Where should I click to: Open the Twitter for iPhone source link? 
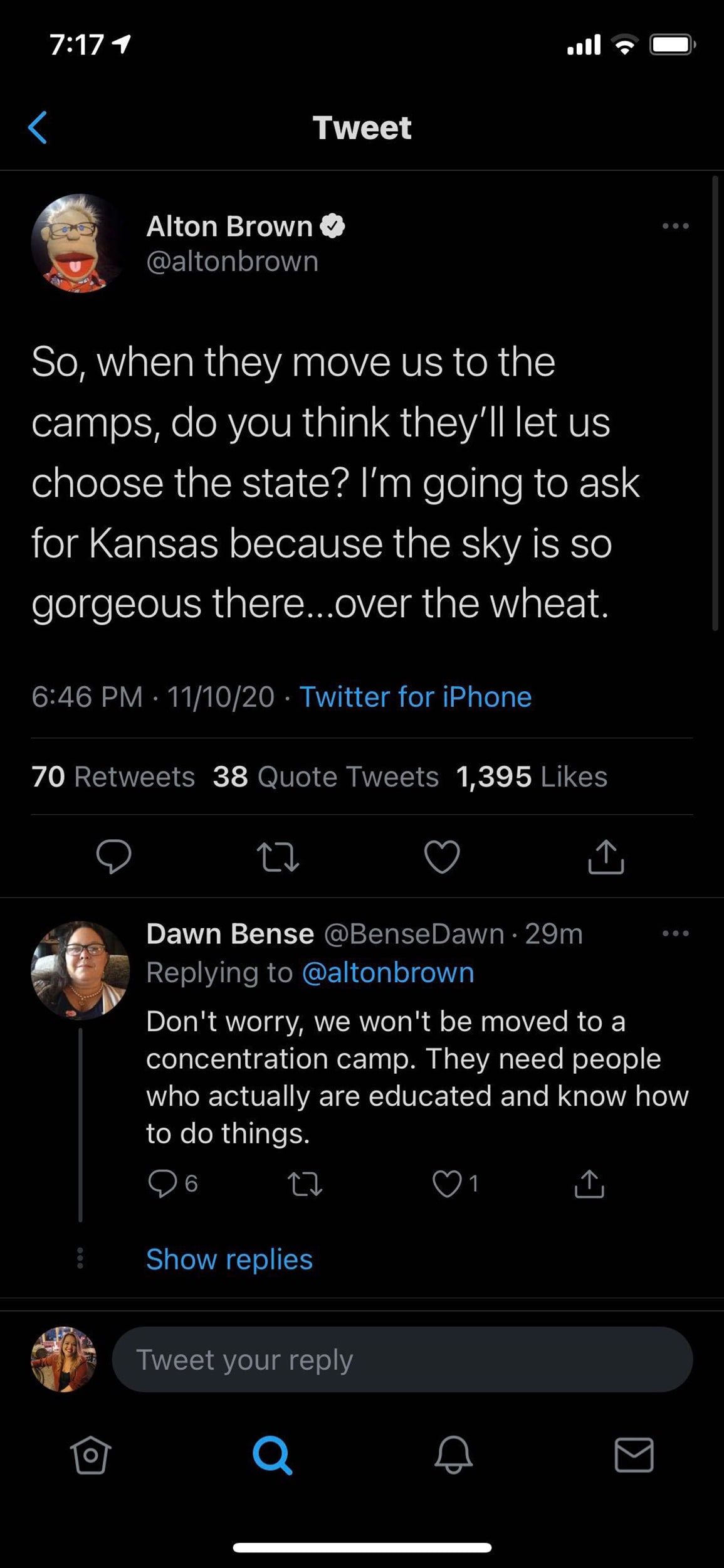point(416,696)
